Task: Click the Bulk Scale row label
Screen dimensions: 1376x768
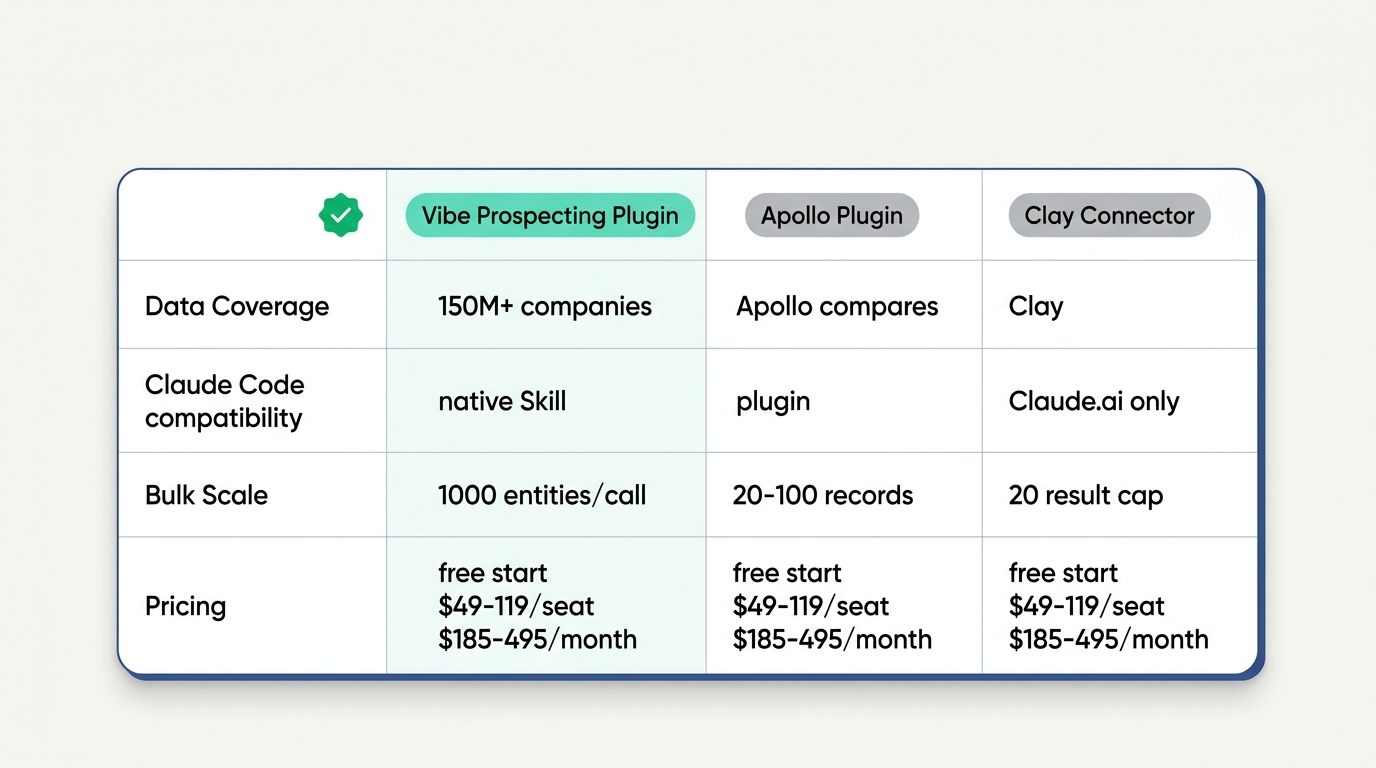Action: (206, 495)
